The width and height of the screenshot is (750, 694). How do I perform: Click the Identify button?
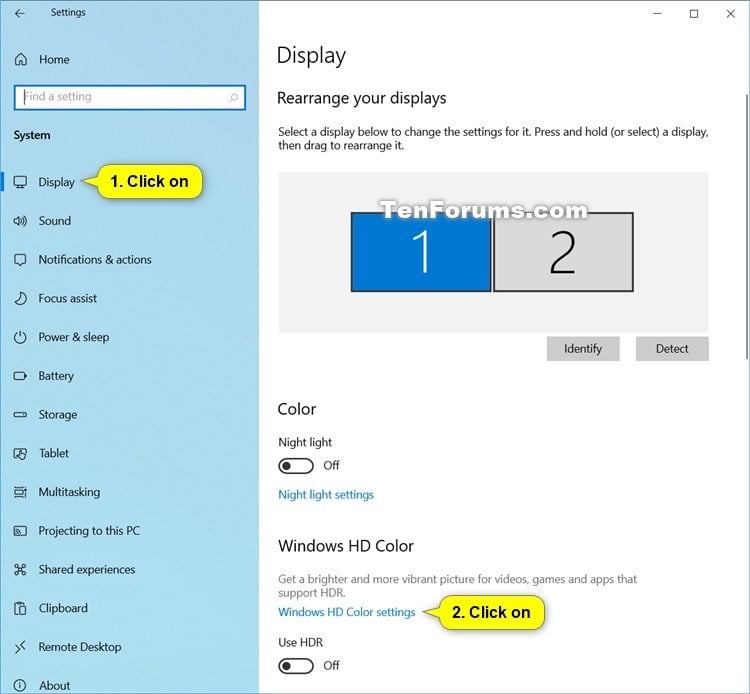coord(583,349)
